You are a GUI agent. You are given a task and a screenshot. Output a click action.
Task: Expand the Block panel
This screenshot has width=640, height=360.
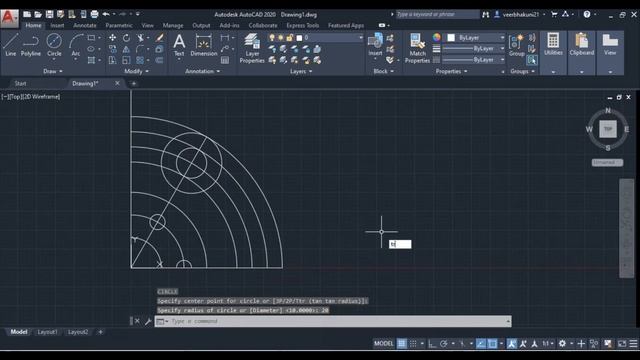[384, 71]
